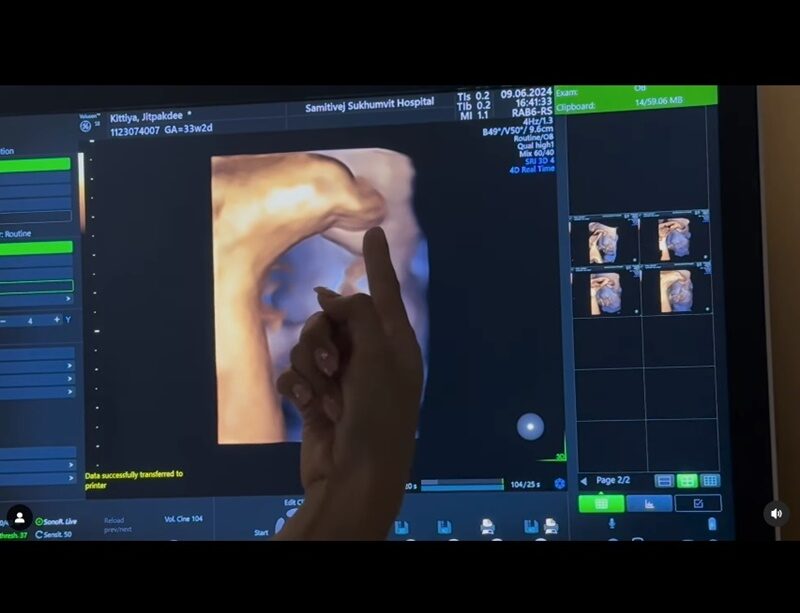The image size is (800, 613).
Task: Mute the video with the speaker icon
Action: (776, 513)
